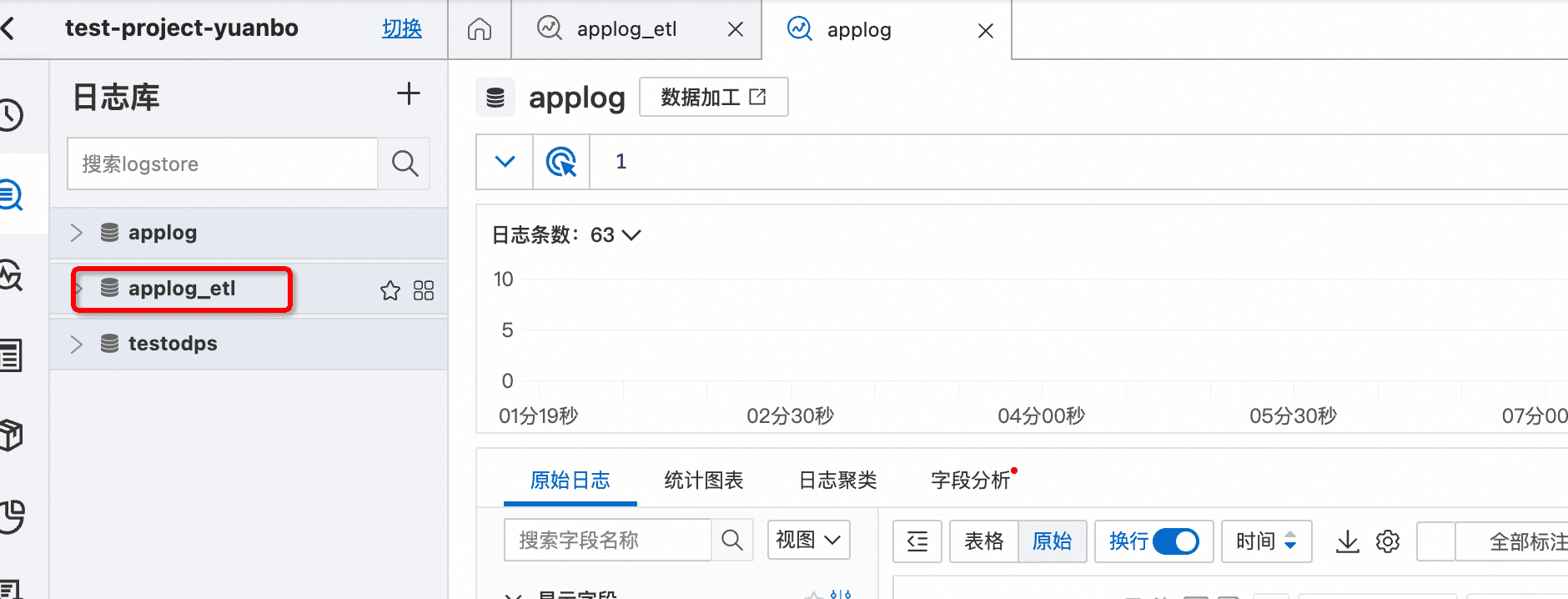The image size is (1568, 599).
Task: Click the interactive query cursor icon
Action: [561, 162]
